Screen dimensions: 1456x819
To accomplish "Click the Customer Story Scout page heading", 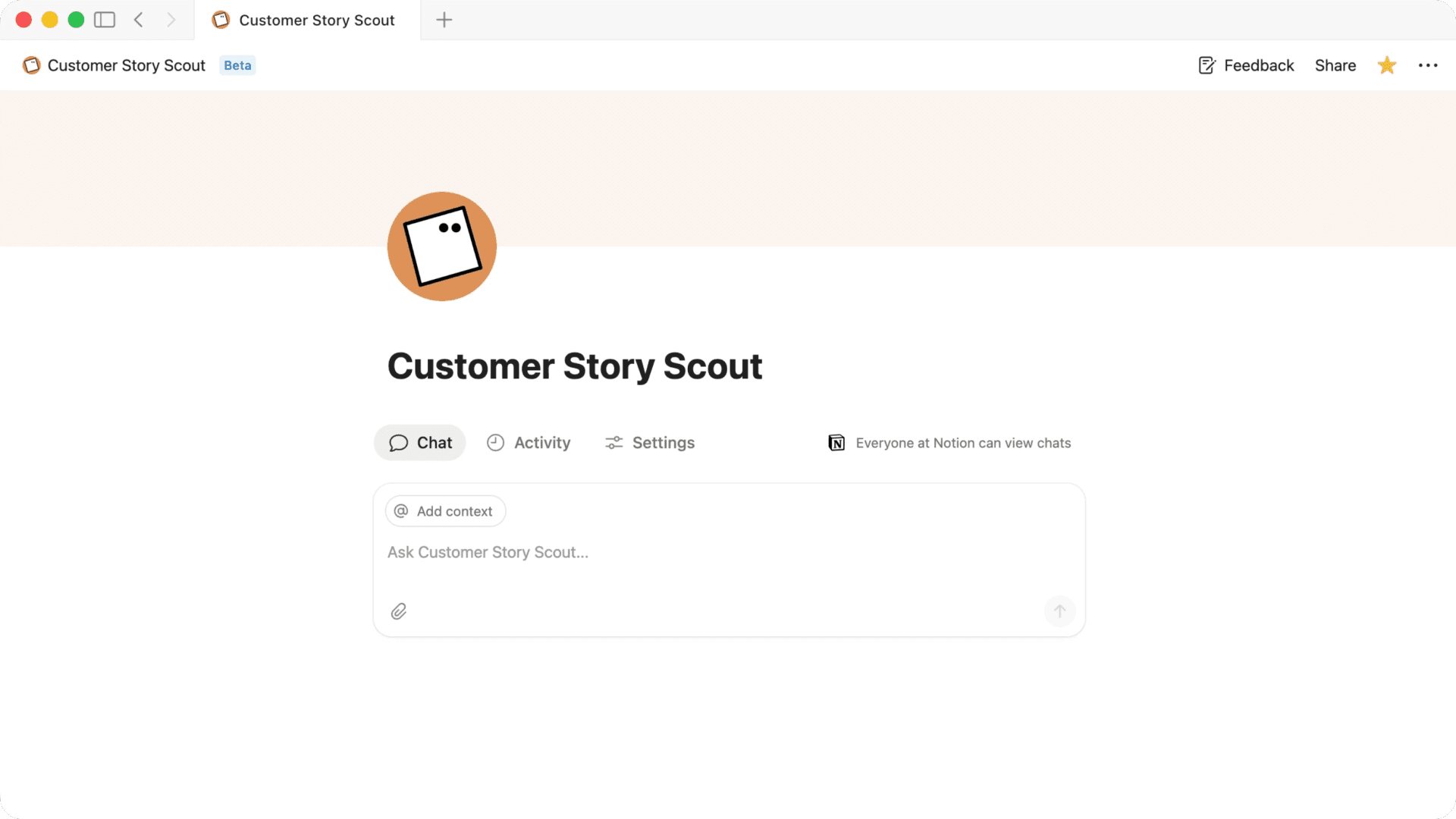I will (575, 366).
